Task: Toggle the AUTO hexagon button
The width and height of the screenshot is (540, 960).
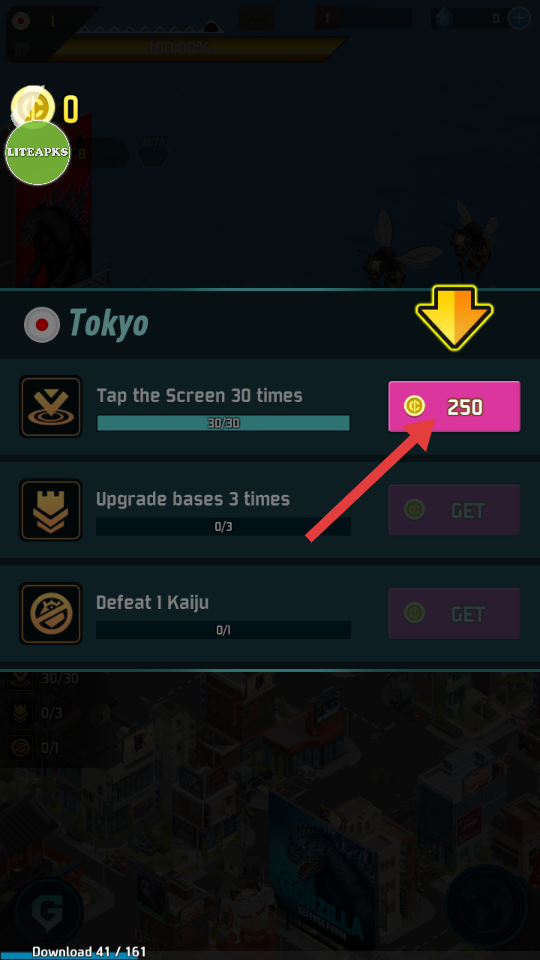Action: [x=153, y=149]
